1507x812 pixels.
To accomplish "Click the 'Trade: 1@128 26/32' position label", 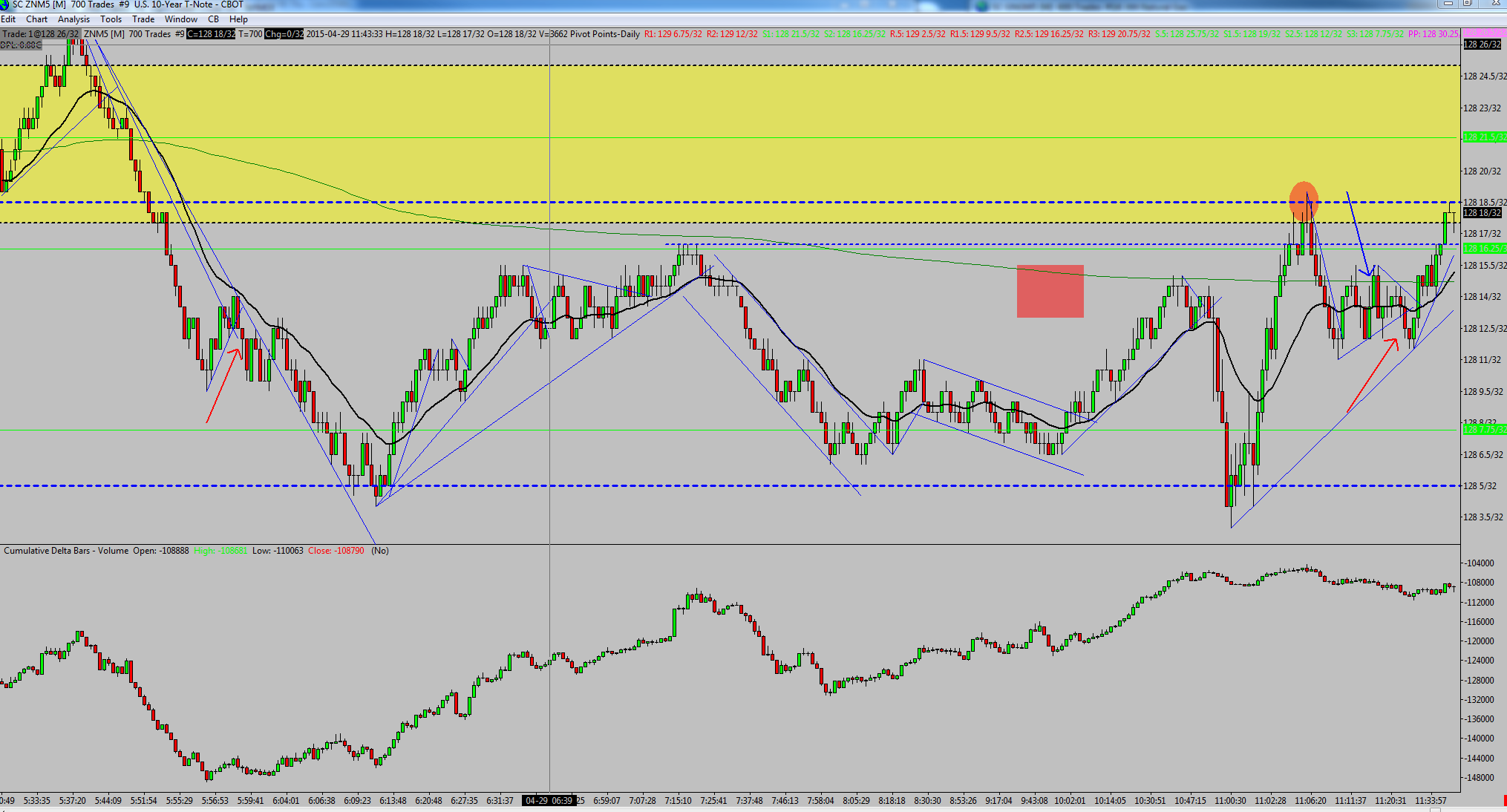I will click(39, 34).
